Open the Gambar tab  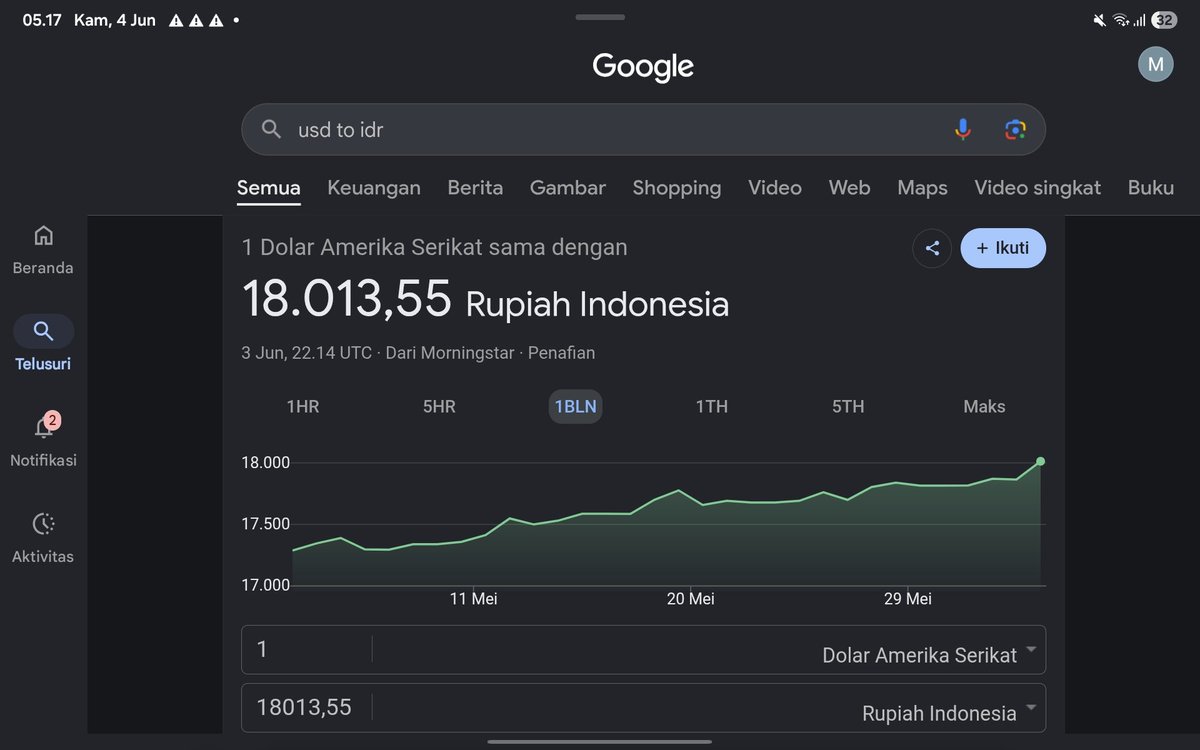[568, 188]
